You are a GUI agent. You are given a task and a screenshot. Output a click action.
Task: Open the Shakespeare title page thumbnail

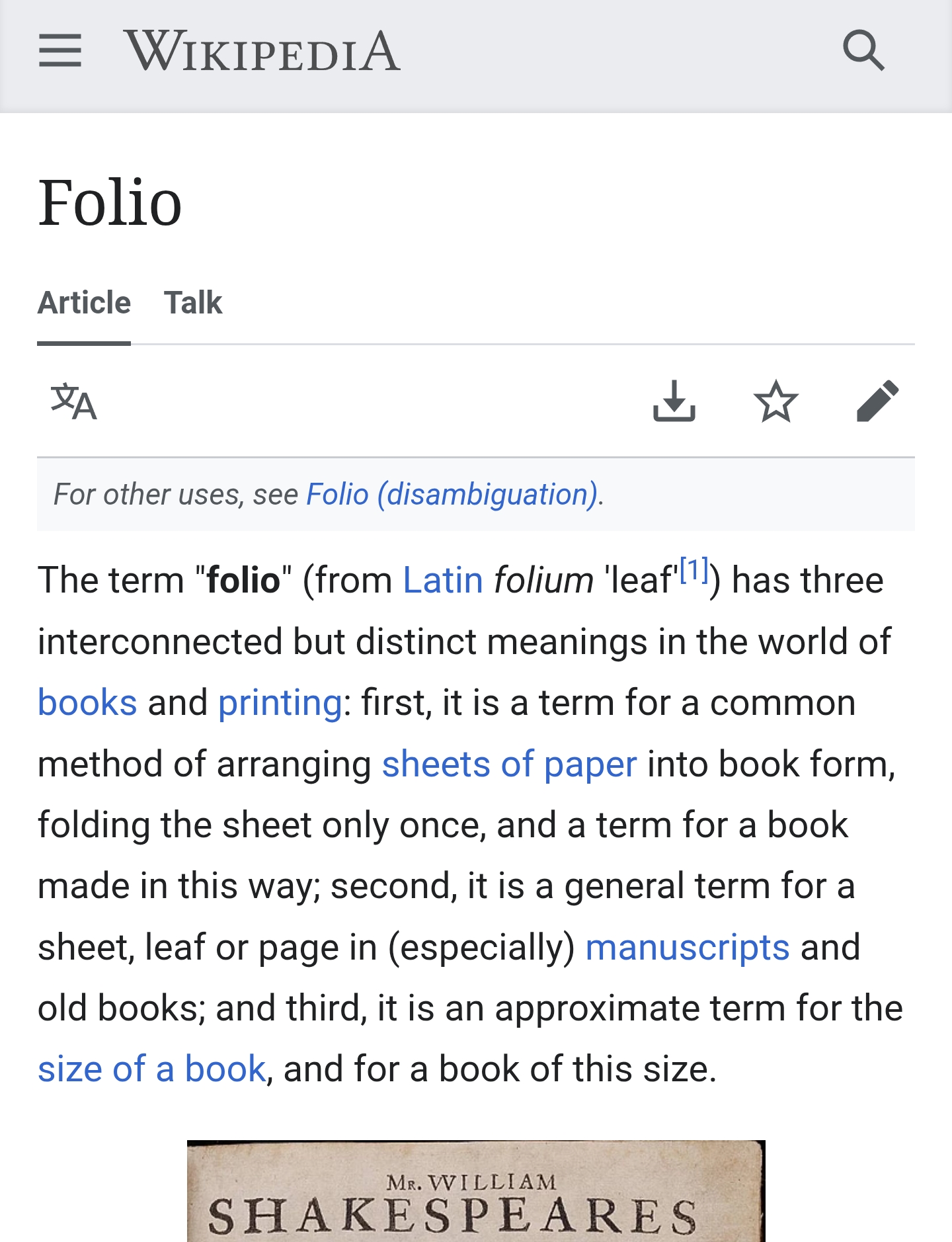tap(476, 1192)
